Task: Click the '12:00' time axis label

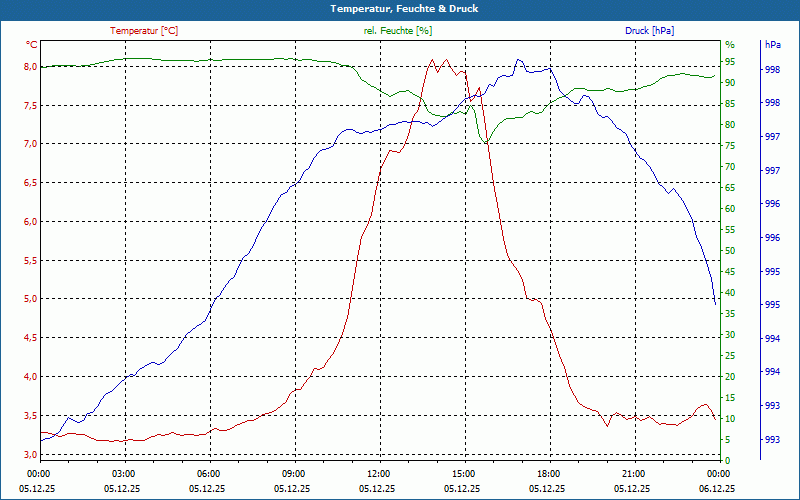Action: point(378,473)
